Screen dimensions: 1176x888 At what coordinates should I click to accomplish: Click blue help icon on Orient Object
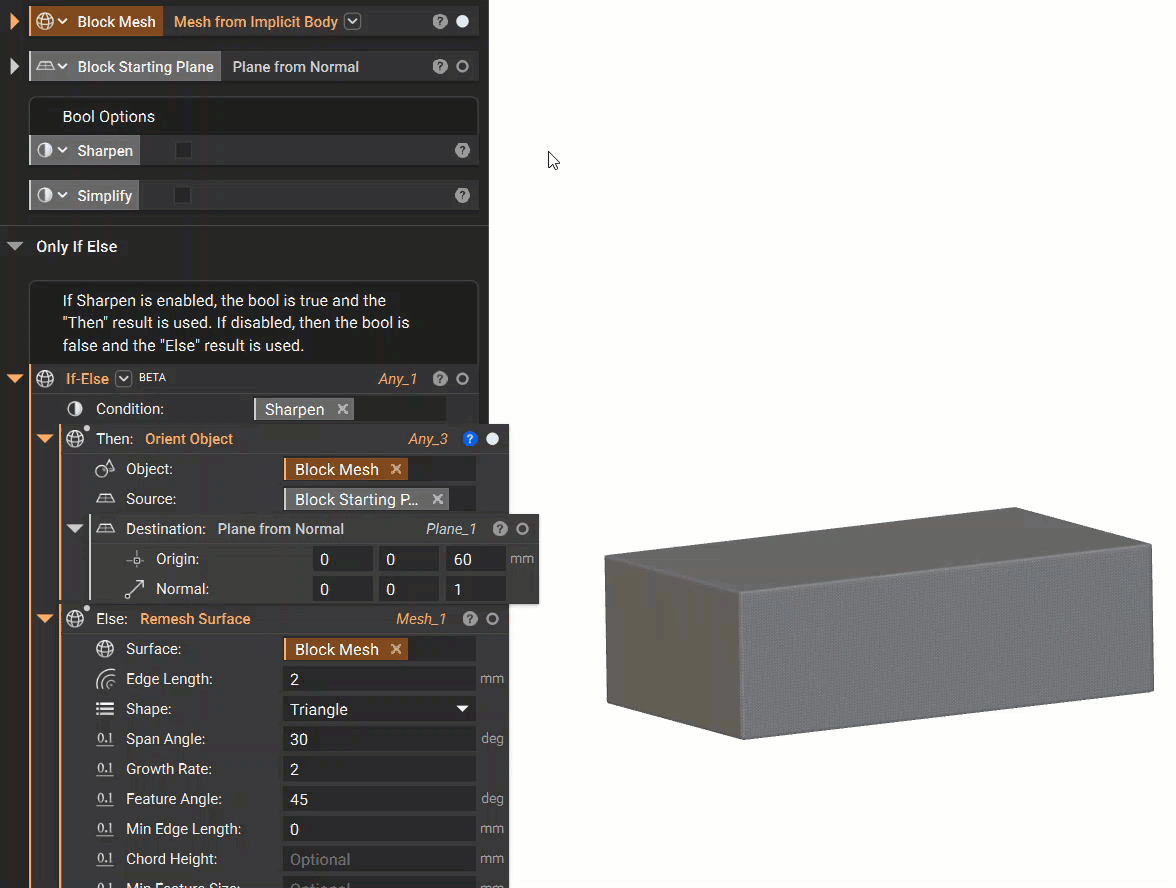point(470,439)
